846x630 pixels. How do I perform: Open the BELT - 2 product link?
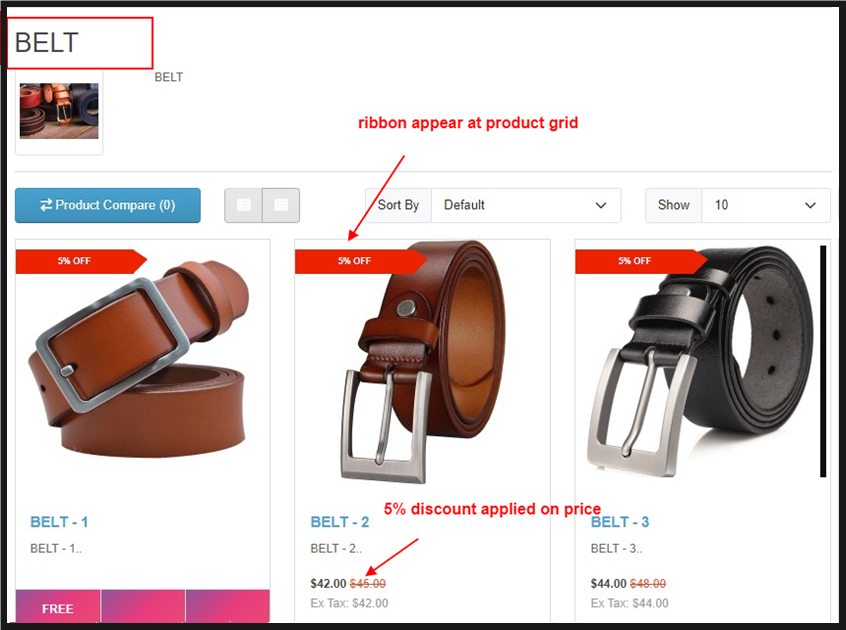pos(339,522)
